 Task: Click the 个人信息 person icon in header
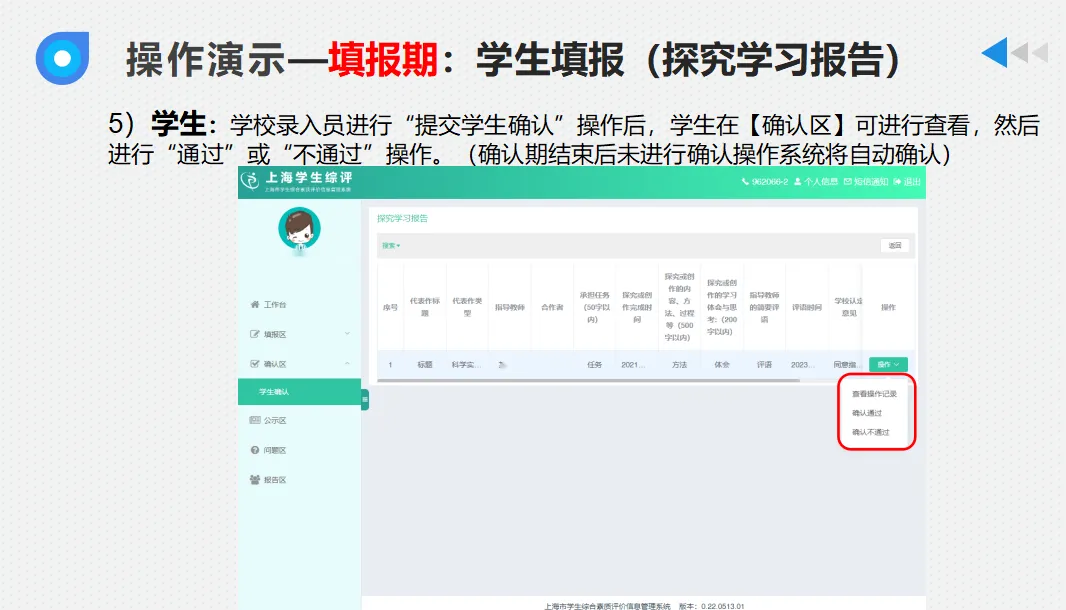pyautogui.click(x=798, y=182)
